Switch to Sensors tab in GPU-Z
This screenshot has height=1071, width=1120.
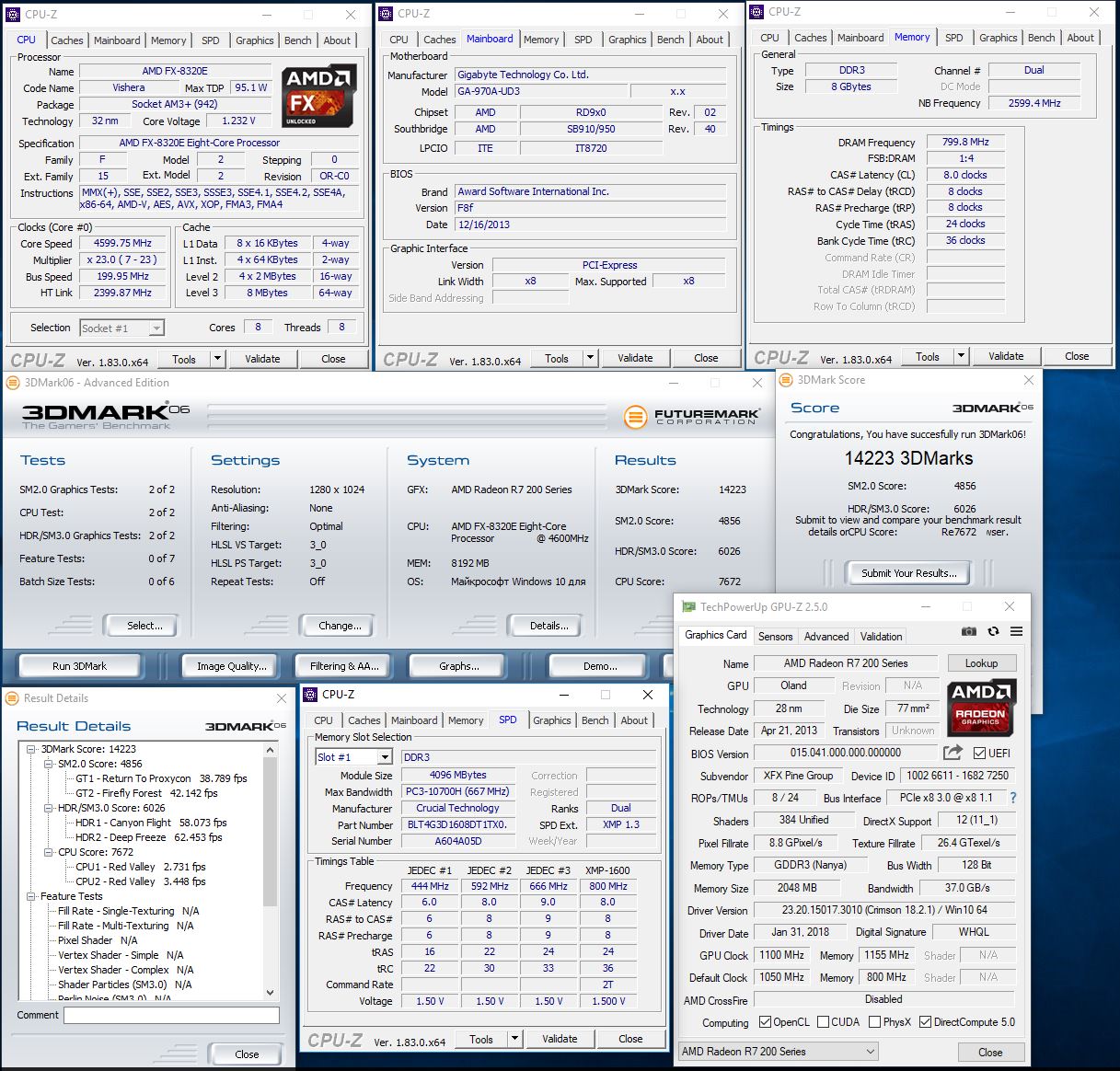[775, 637]
